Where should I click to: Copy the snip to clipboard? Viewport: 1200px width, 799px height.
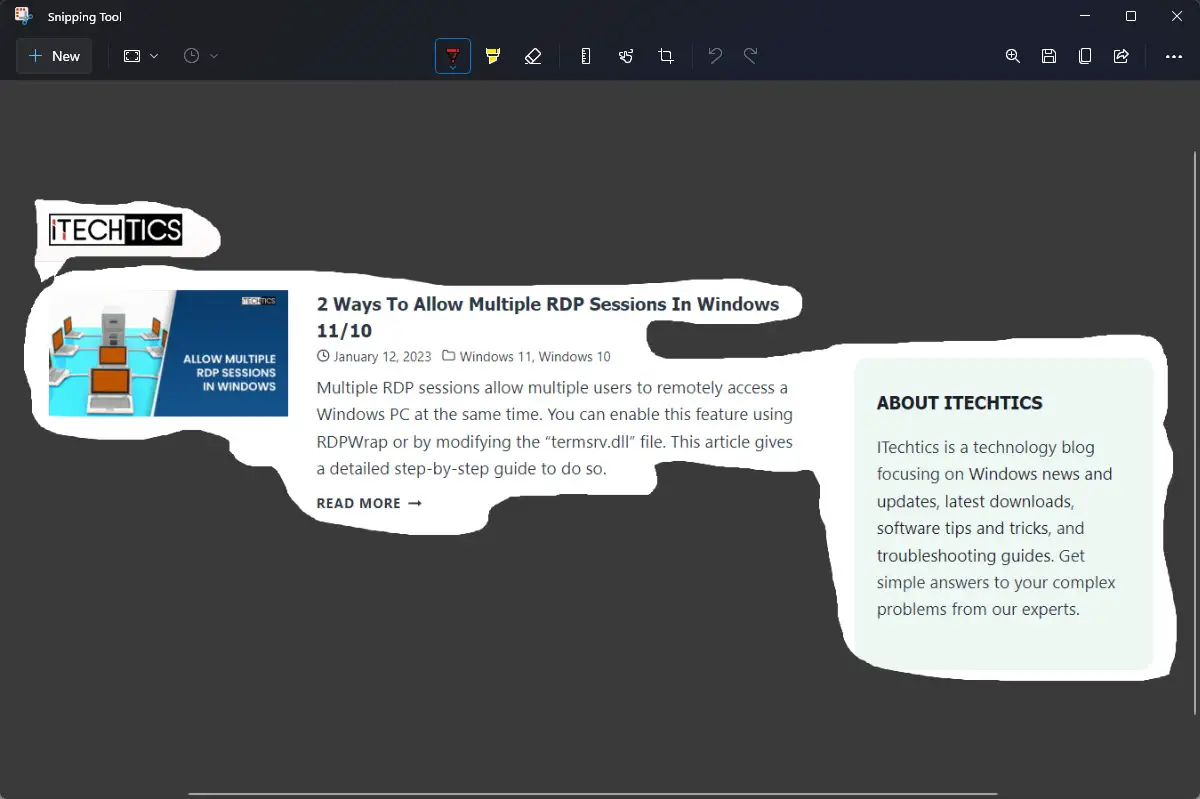click(x=1085, y=56)
